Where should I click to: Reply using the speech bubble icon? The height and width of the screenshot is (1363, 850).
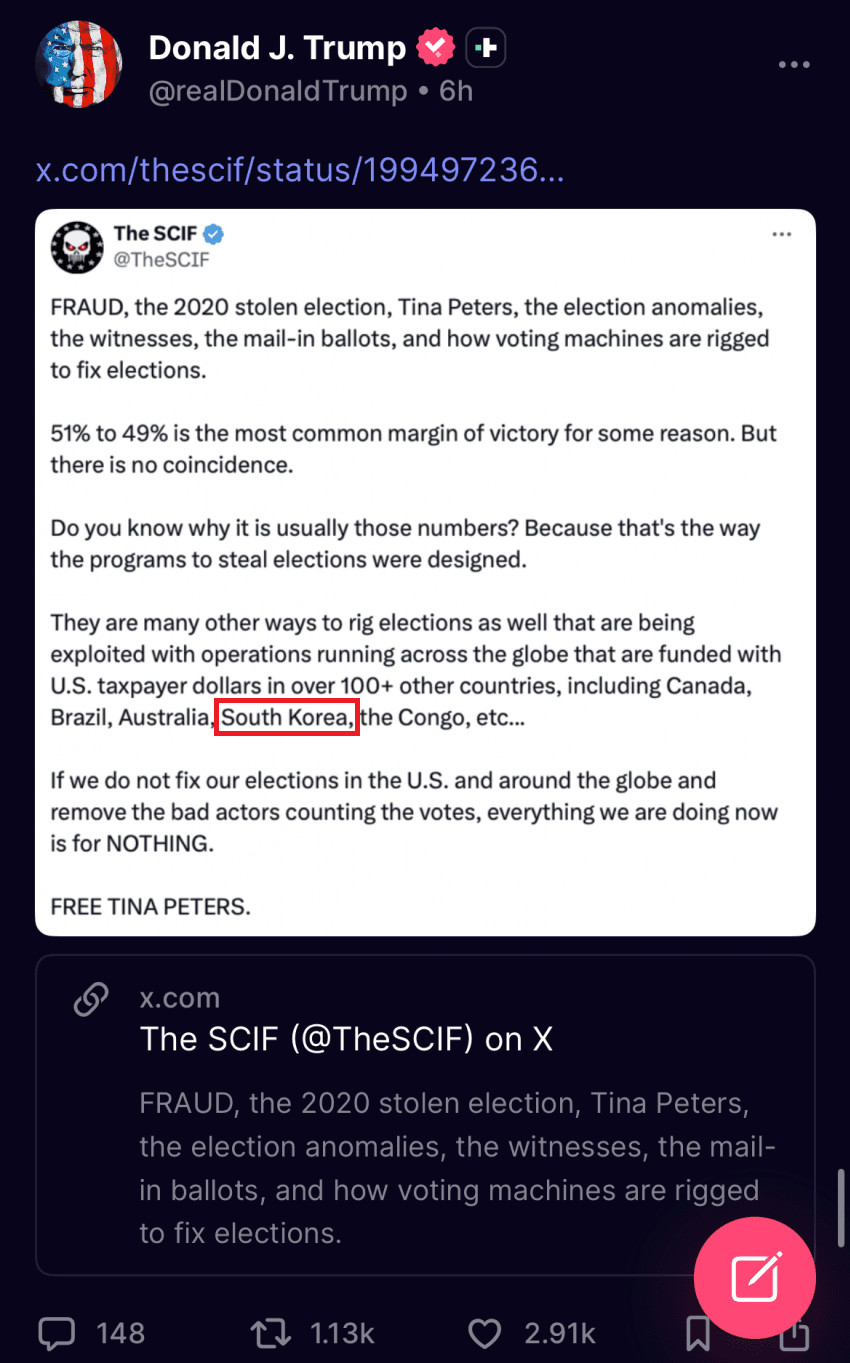57,1332
